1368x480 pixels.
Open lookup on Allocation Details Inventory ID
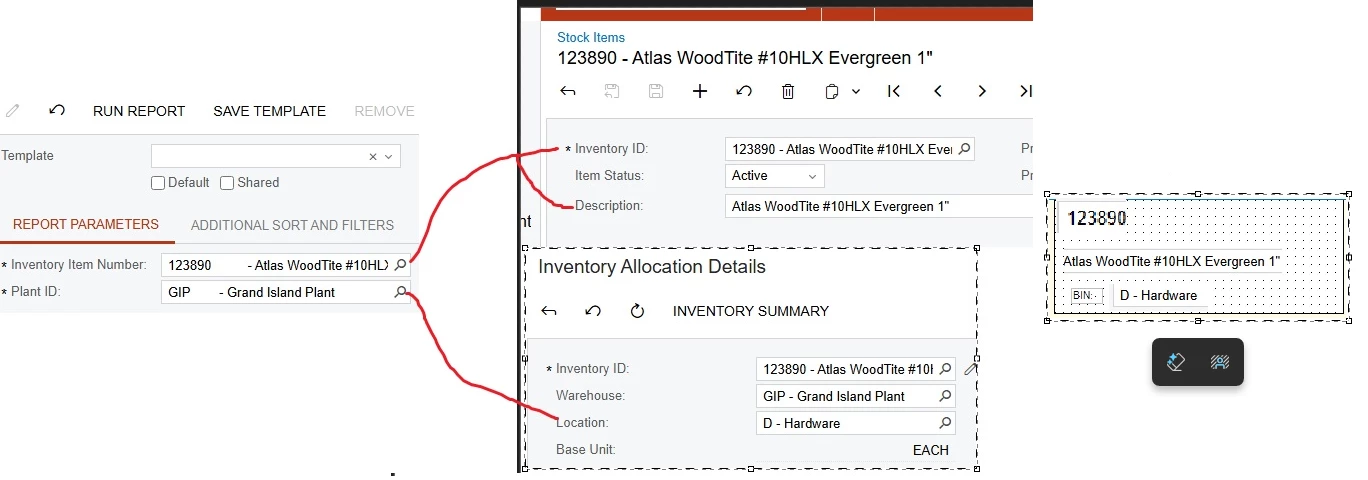945,369
